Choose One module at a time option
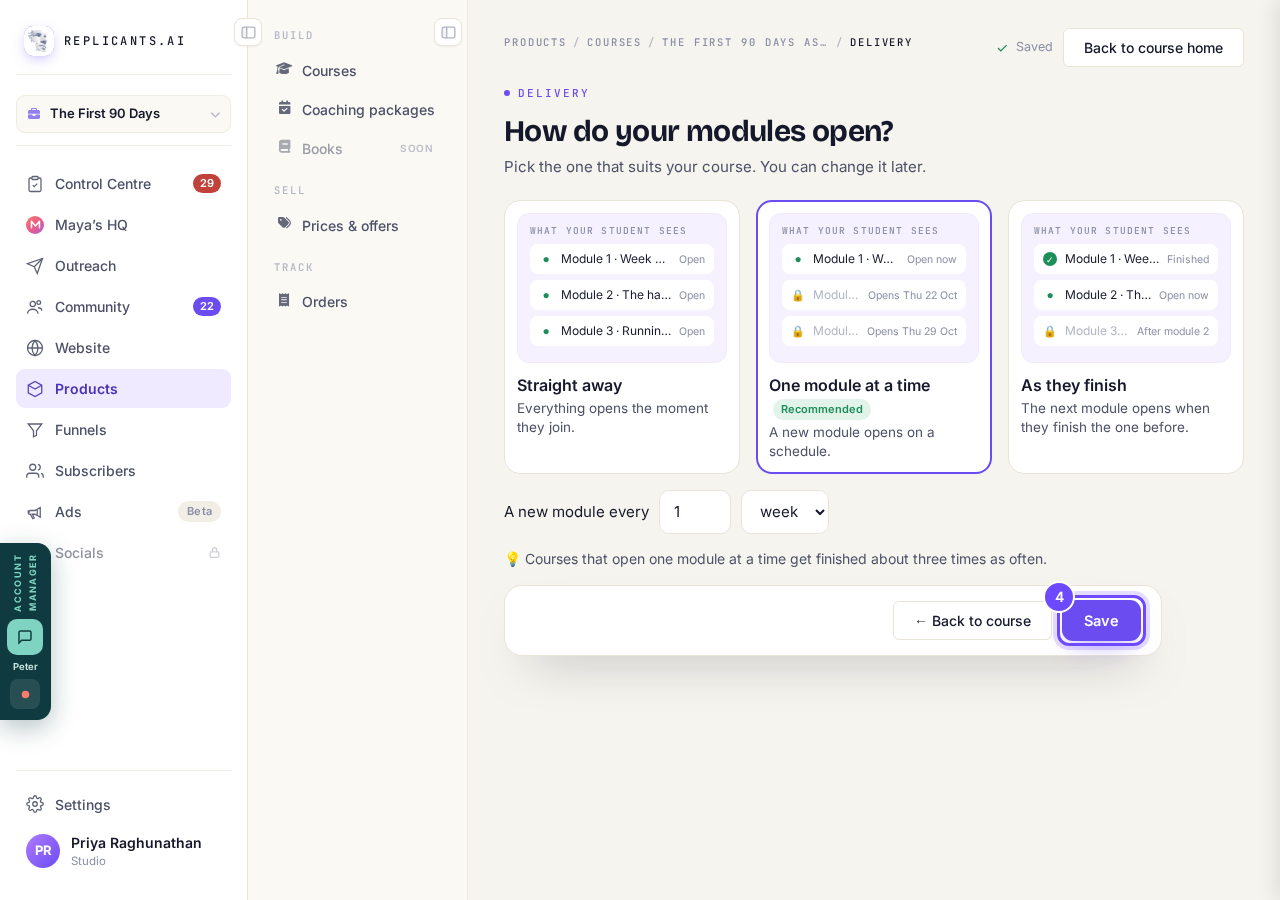The width and height of the screenshot is (1280, 900). click(874, 337)
